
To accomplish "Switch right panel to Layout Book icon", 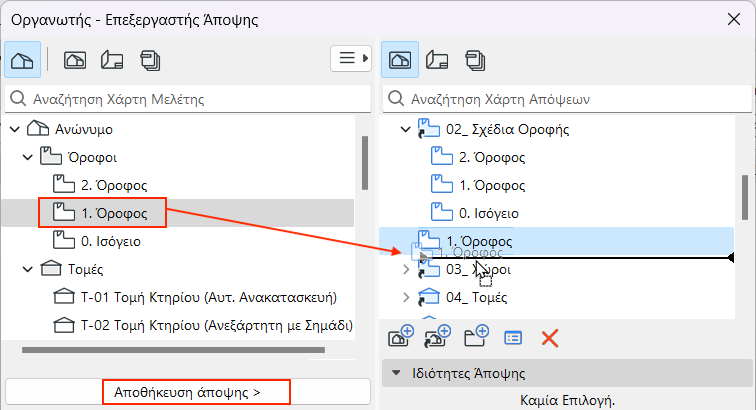I will click(x=437, y=60).
